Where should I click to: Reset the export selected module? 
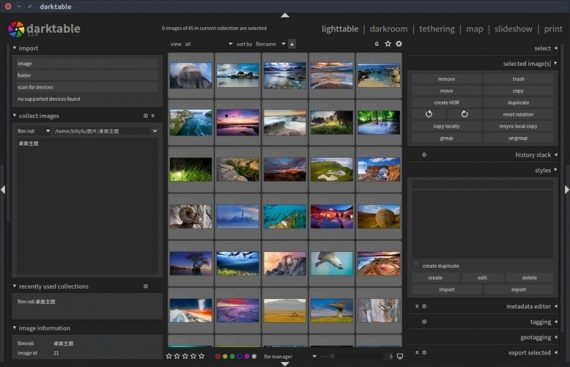pyautogui.click(x=424, y=352)
